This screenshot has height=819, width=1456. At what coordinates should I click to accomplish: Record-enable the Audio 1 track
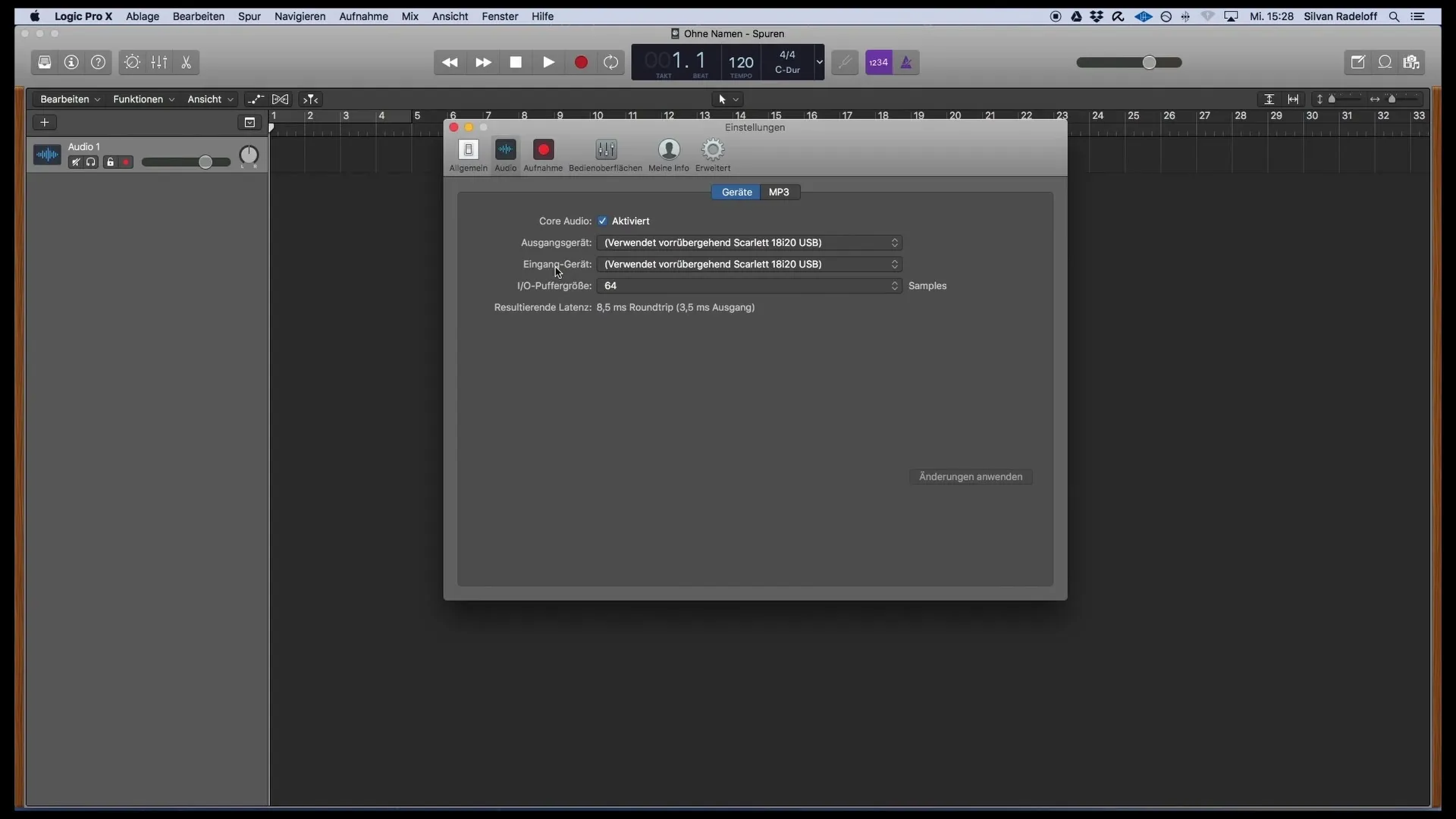[126, 162]
